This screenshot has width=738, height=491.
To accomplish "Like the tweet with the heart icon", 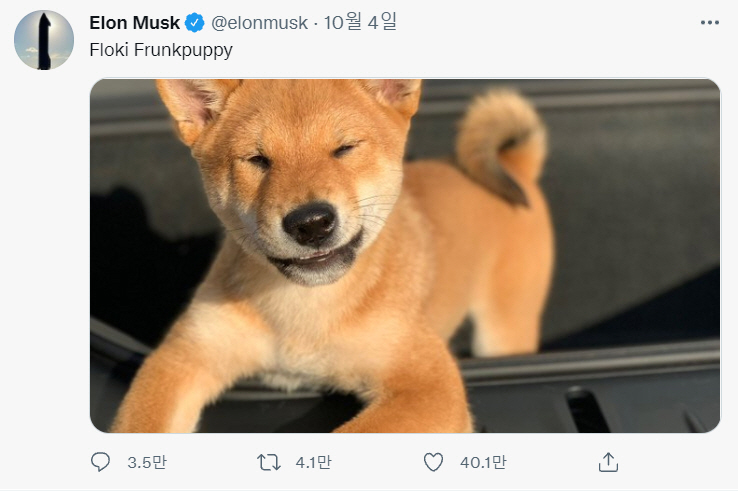I will coord(433,462).
